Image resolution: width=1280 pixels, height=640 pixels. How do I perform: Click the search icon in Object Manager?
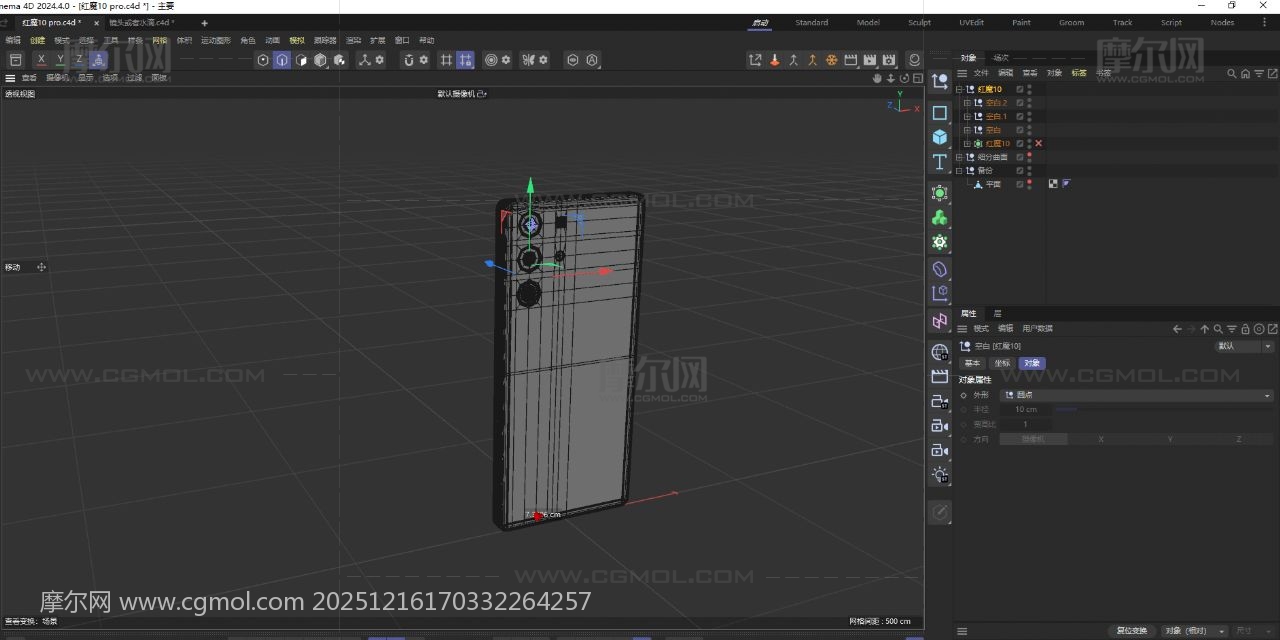click(1232, 73)
